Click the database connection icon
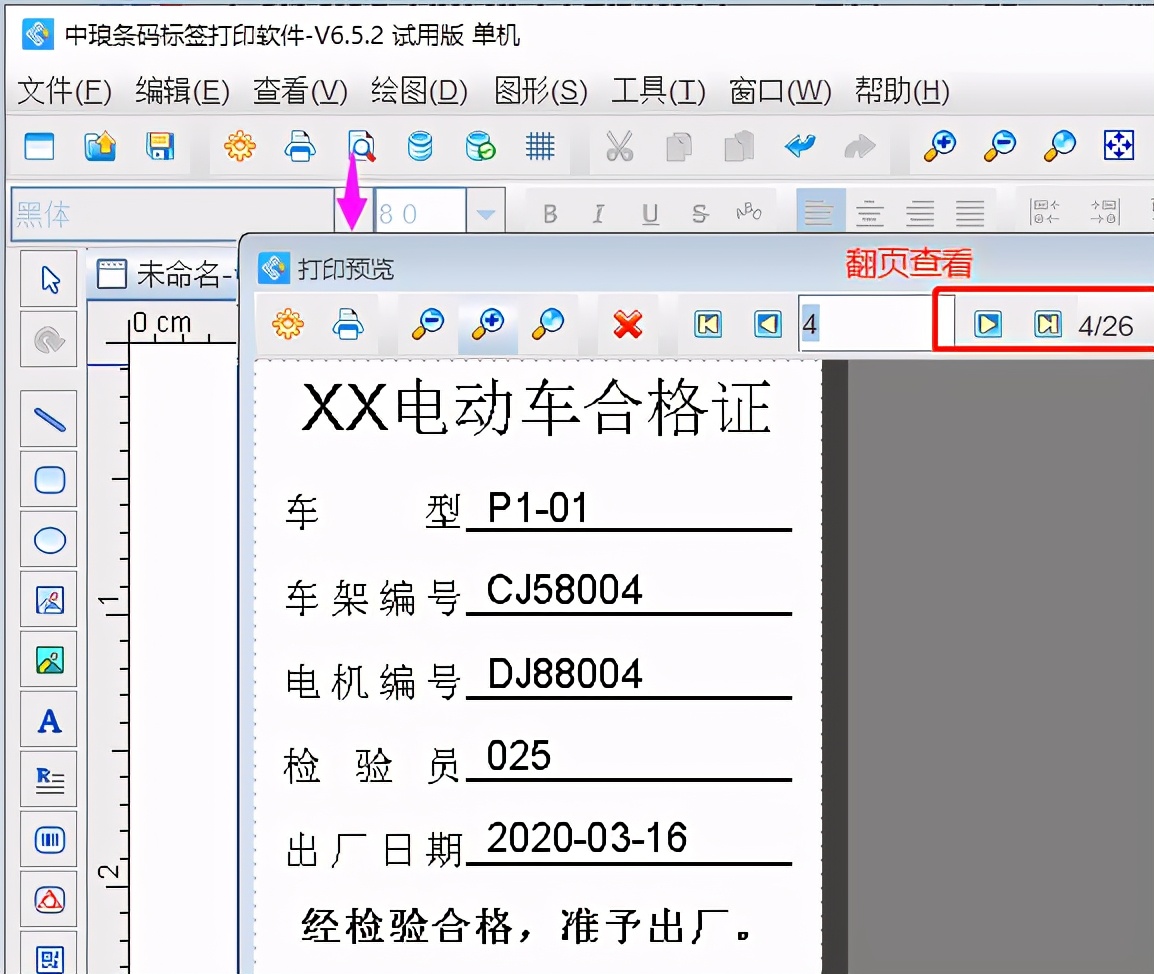Viewport: 1154px width, 974px height. [x=420, y=145]
